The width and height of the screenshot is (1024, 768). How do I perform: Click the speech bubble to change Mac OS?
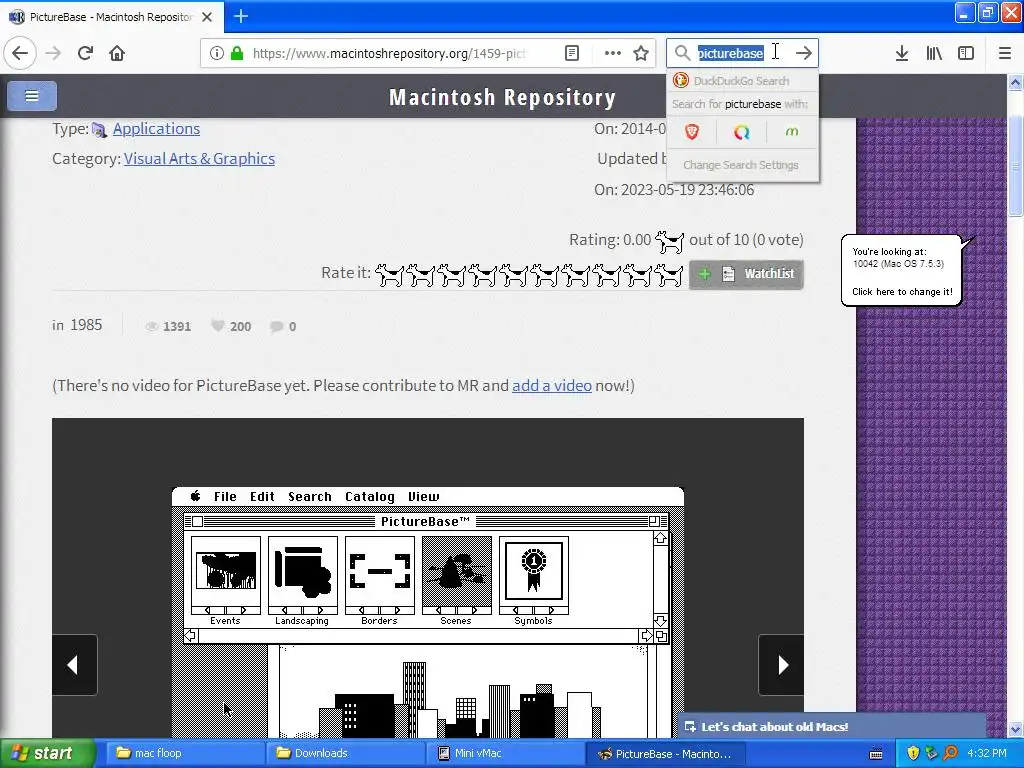click(902, 270)
